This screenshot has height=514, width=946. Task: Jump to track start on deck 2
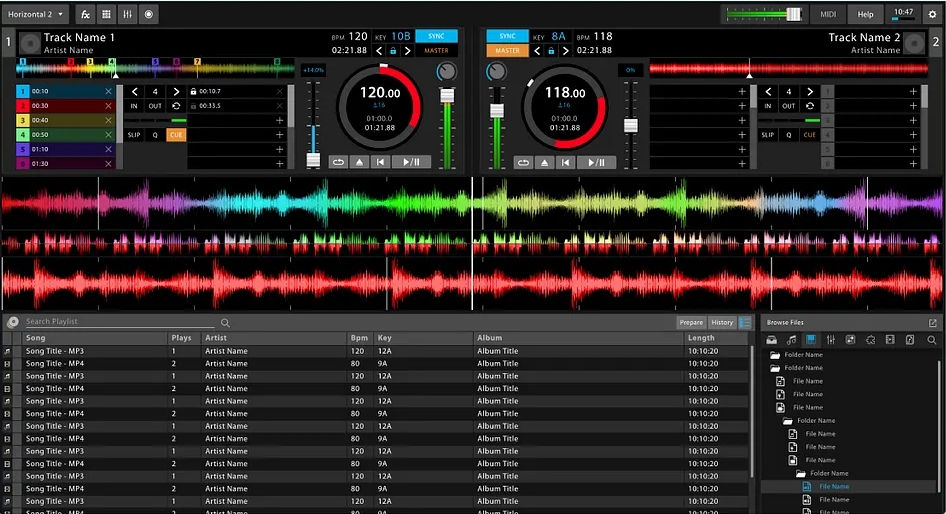coord(565,162)
